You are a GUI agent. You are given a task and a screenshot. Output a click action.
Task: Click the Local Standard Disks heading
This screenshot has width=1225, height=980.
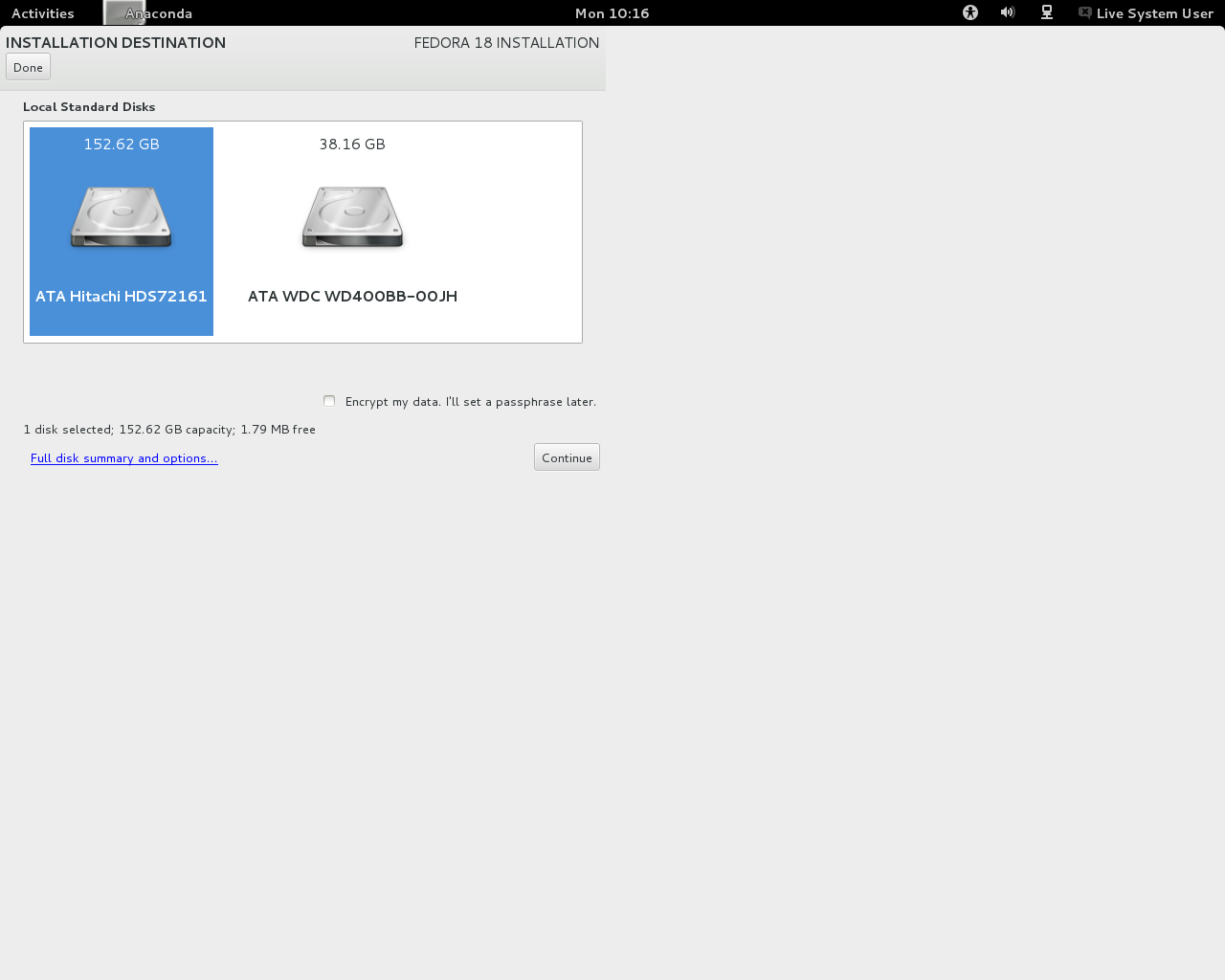tap(89, 107)
